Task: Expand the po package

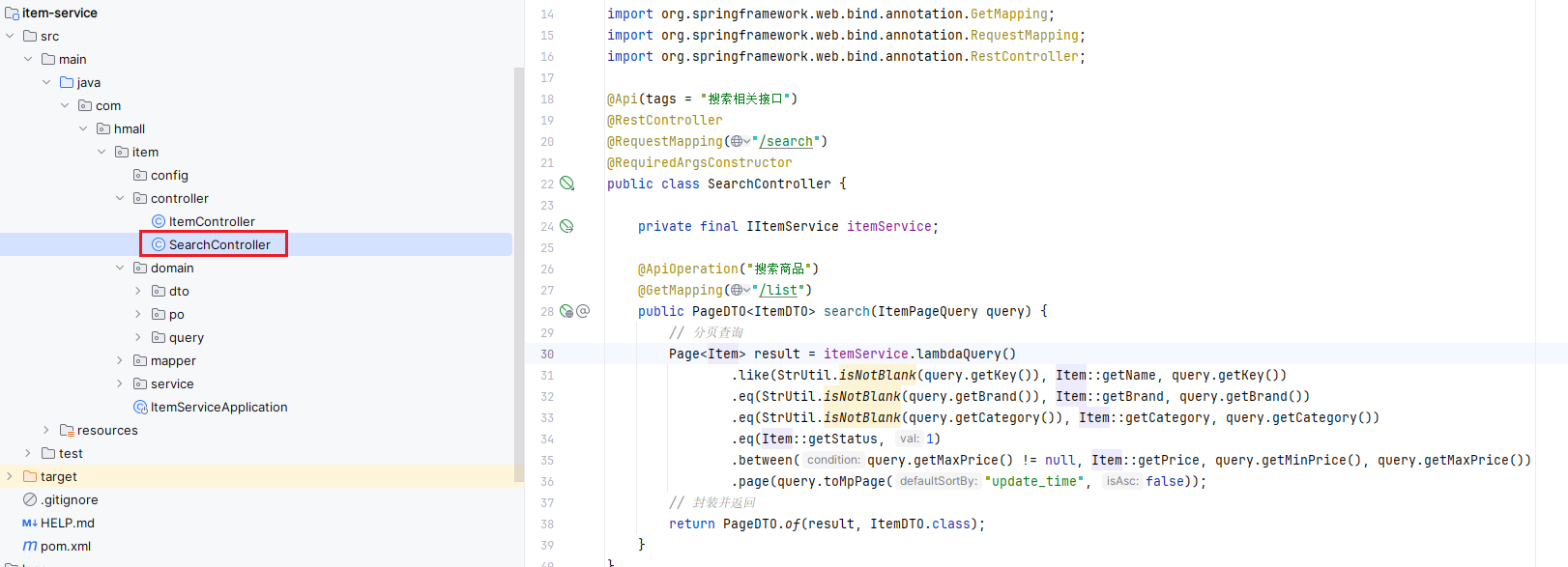Action: click(138, 314)
